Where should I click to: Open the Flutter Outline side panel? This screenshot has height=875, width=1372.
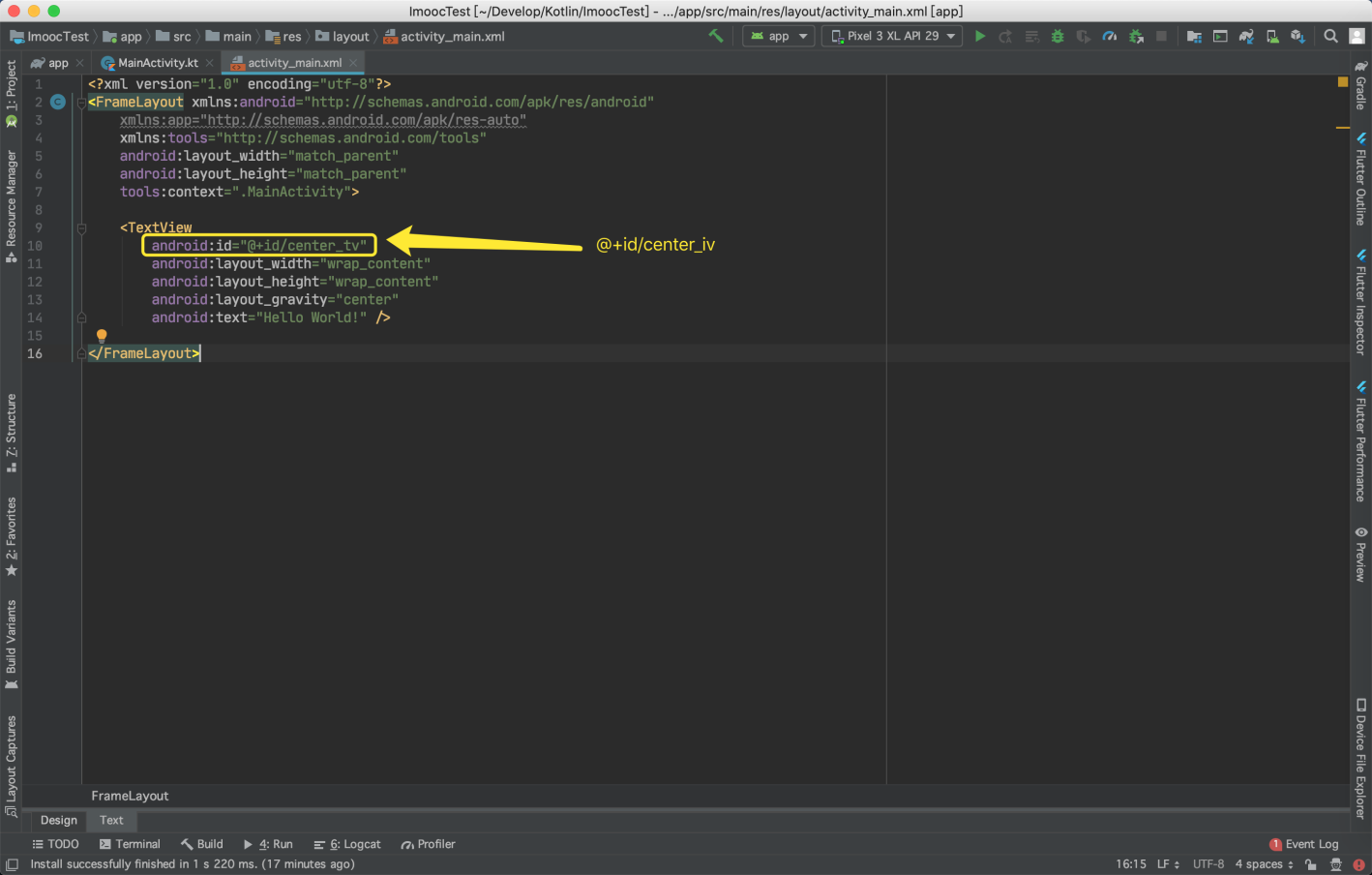[x=1360, y=179]
